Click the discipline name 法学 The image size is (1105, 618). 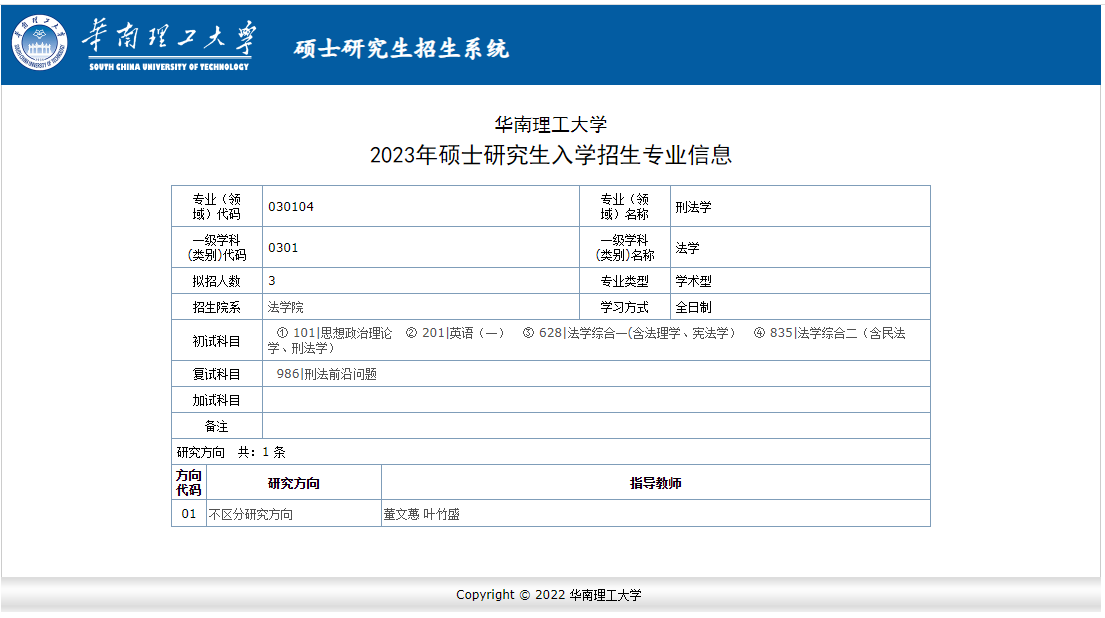click(x=687, y=248)
